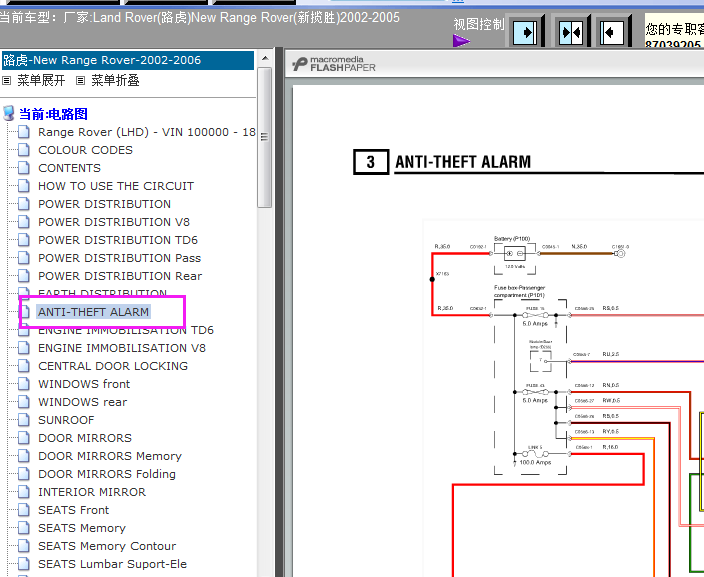
Task: Open the INTERIOR MIRROR diagram
Action: tap(92, 492)
